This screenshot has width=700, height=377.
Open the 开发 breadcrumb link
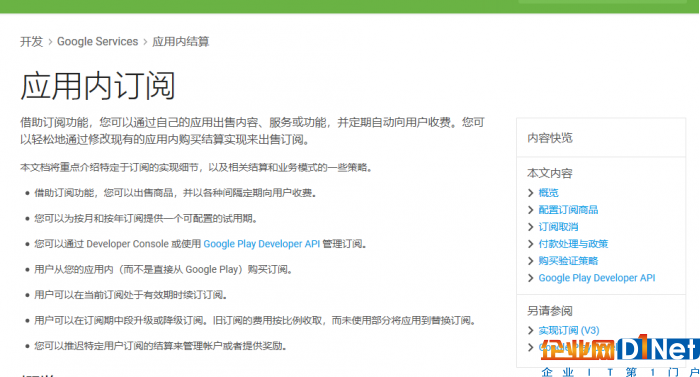31,42
